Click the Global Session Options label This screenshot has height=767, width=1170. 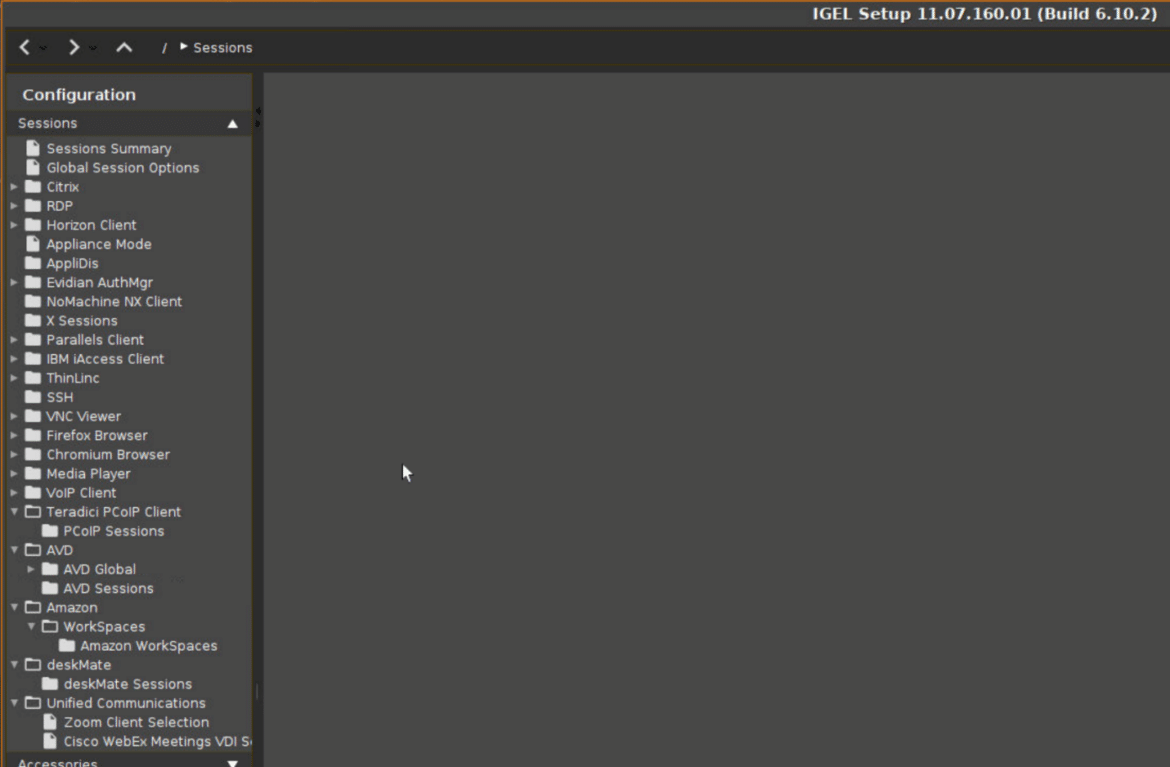(122, 168)
